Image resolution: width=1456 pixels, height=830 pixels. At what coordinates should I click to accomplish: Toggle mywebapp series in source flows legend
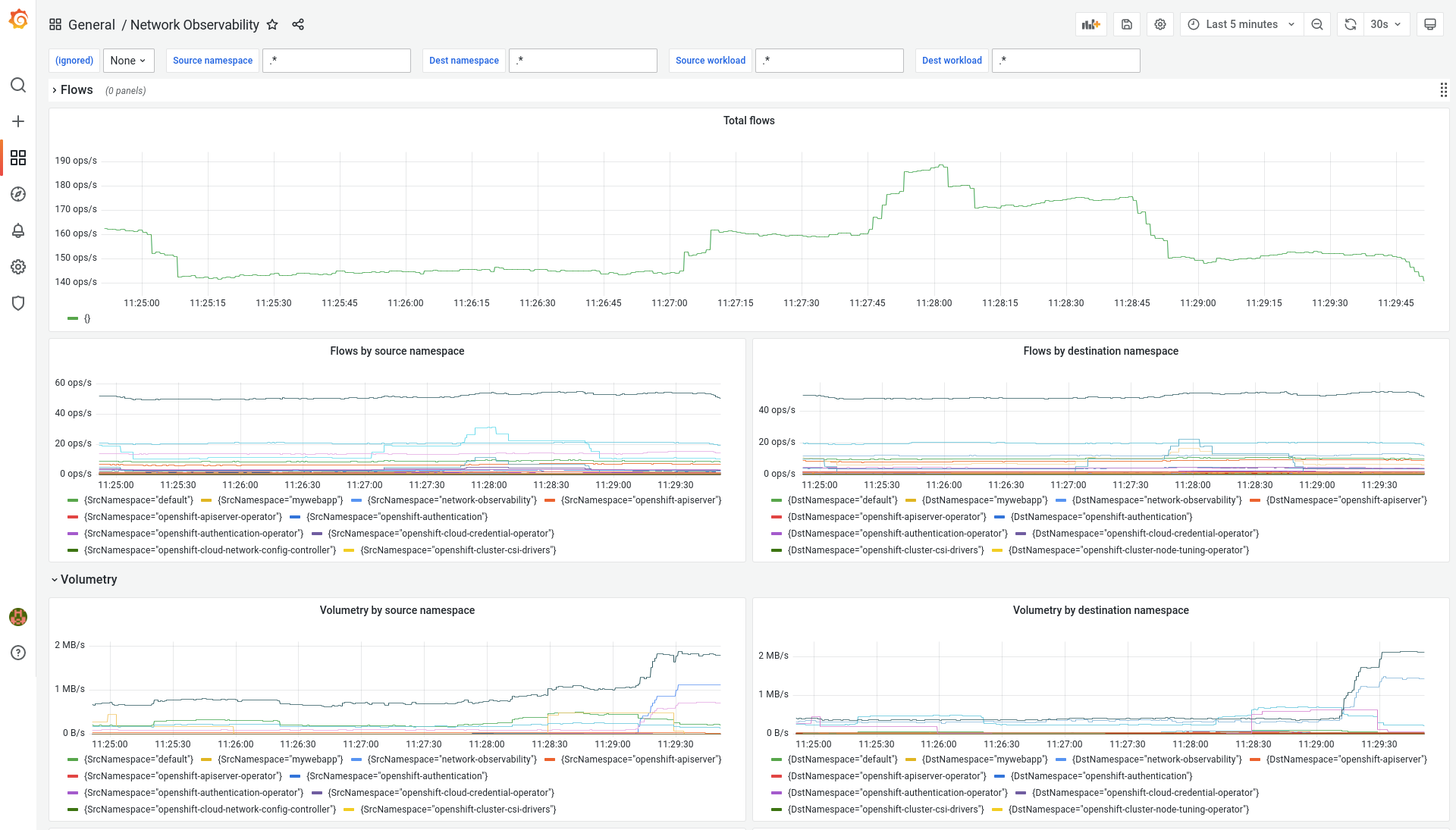click(x=280, y=500)
